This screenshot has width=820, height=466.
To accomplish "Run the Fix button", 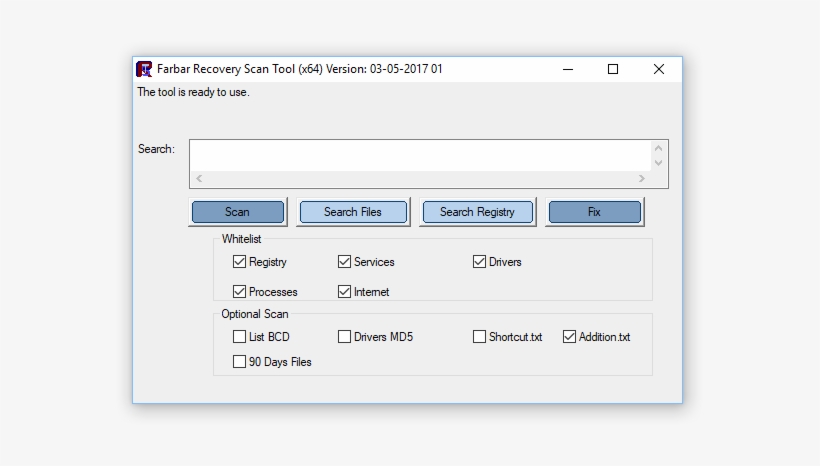I will click(595, 212).
